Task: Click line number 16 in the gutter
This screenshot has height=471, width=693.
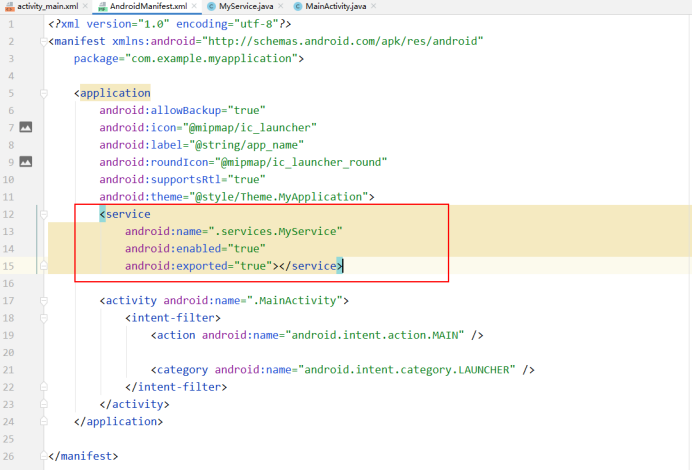Action: coord(8,283)
